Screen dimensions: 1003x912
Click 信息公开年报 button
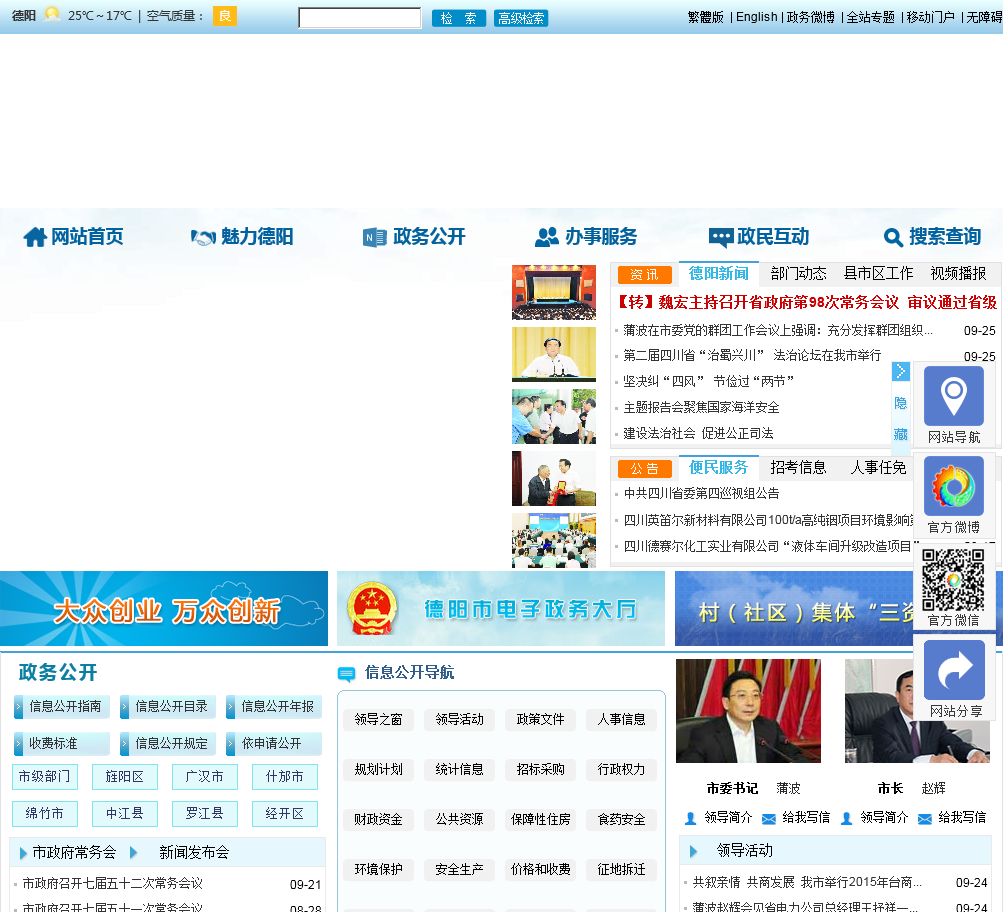(x=274, y=707)
